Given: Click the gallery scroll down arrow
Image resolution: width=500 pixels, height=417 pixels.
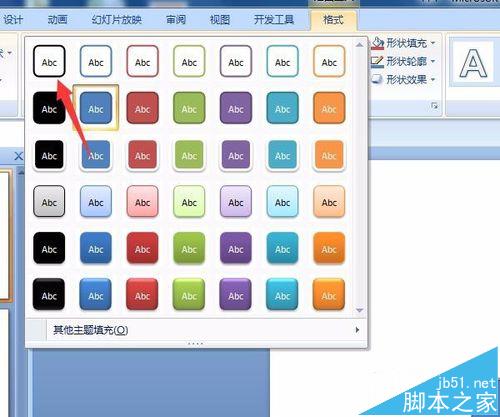Looking at the screenshot, I should (359, 310).
